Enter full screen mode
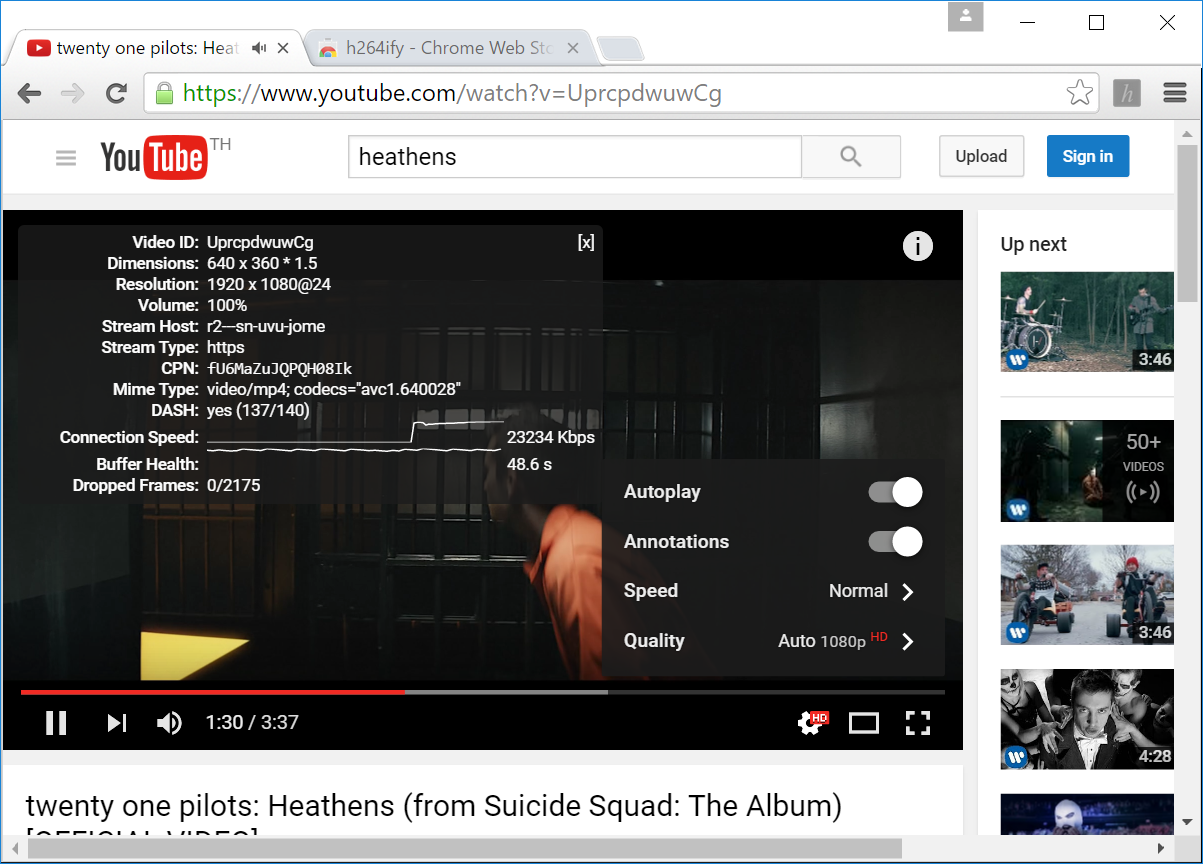 918,722
